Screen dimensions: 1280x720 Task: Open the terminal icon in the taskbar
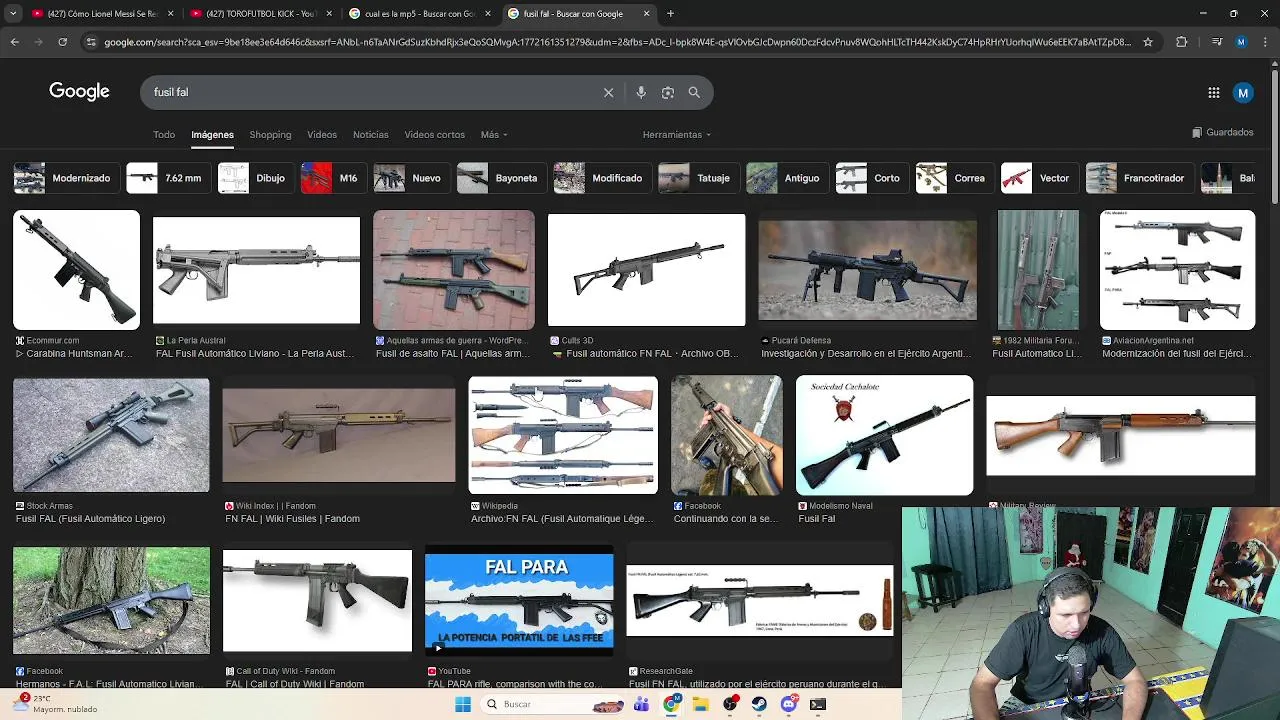818,704
